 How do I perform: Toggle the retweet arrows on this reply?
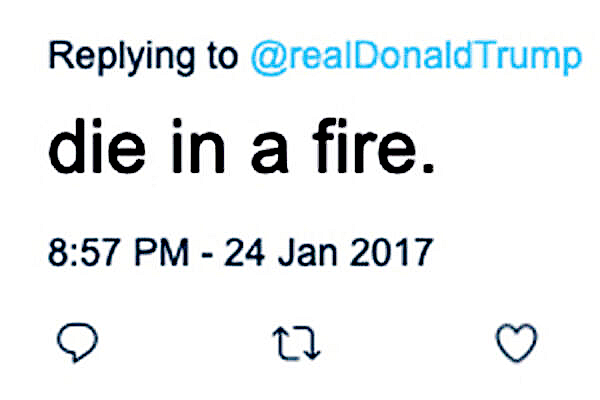point(297,346)
